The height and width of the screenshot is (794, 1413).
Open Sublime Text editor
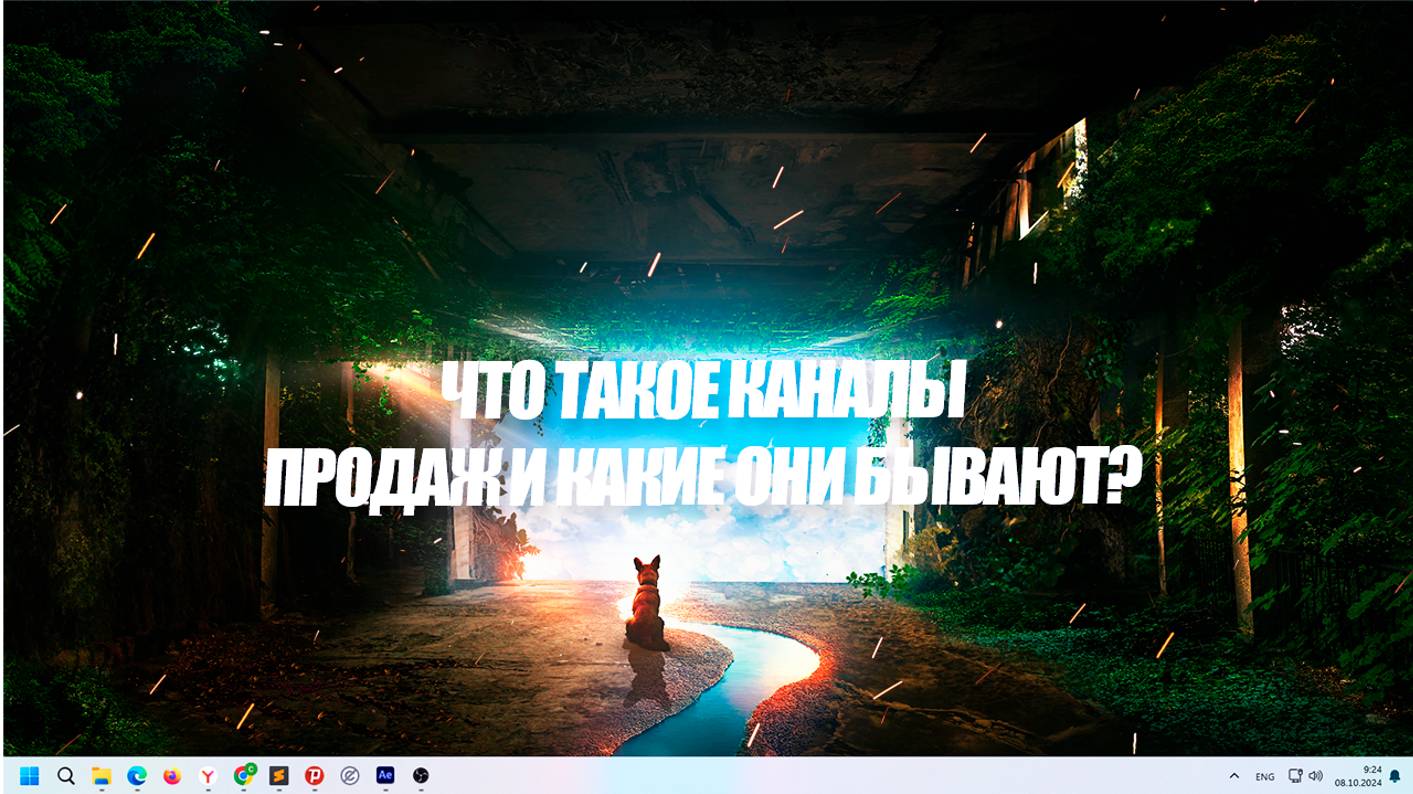coord(279,775)
